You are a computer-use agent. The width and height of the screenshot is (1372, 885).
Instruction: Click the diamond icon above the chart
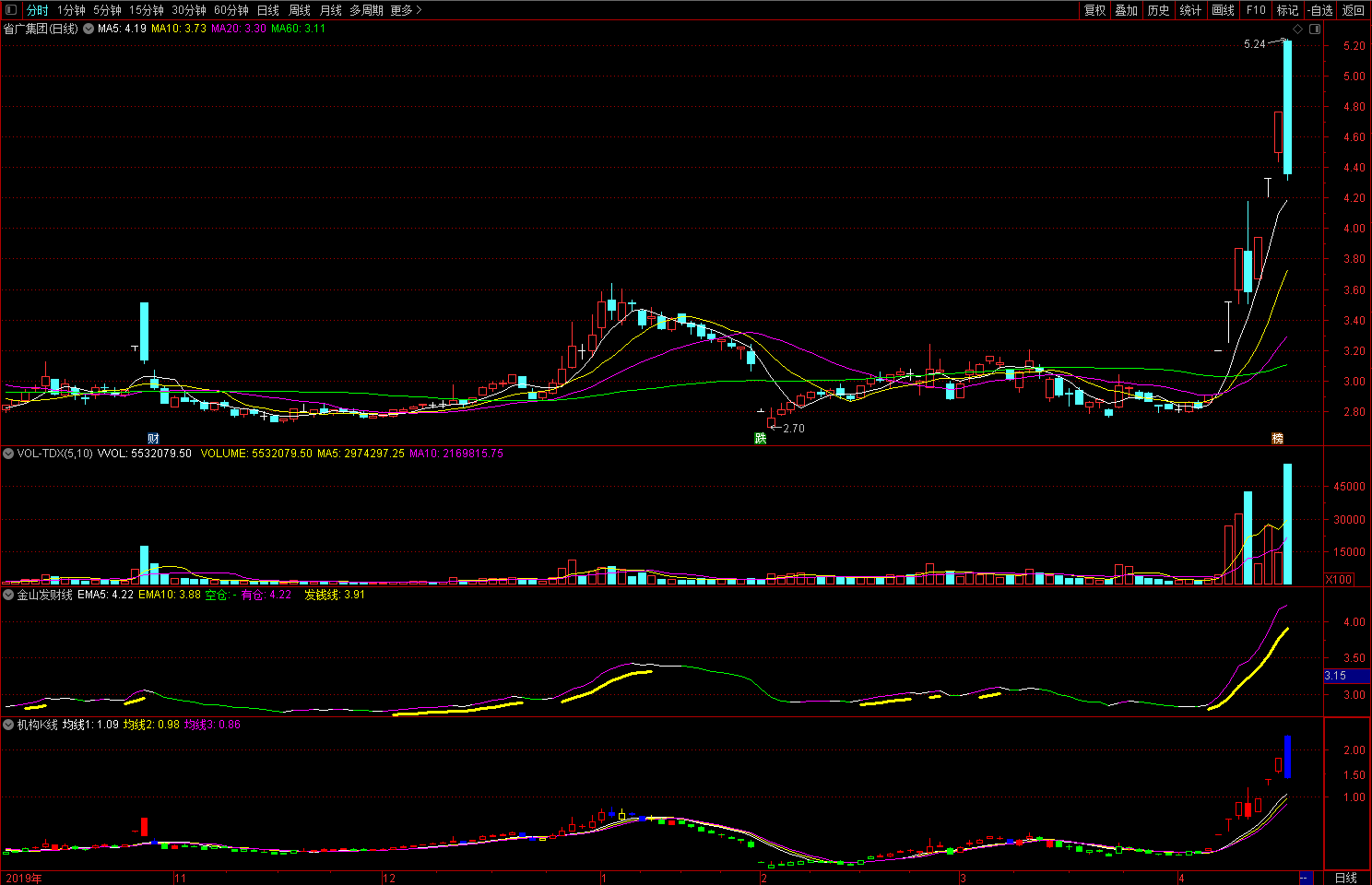pyautogui.click(x=1297, y=29)
